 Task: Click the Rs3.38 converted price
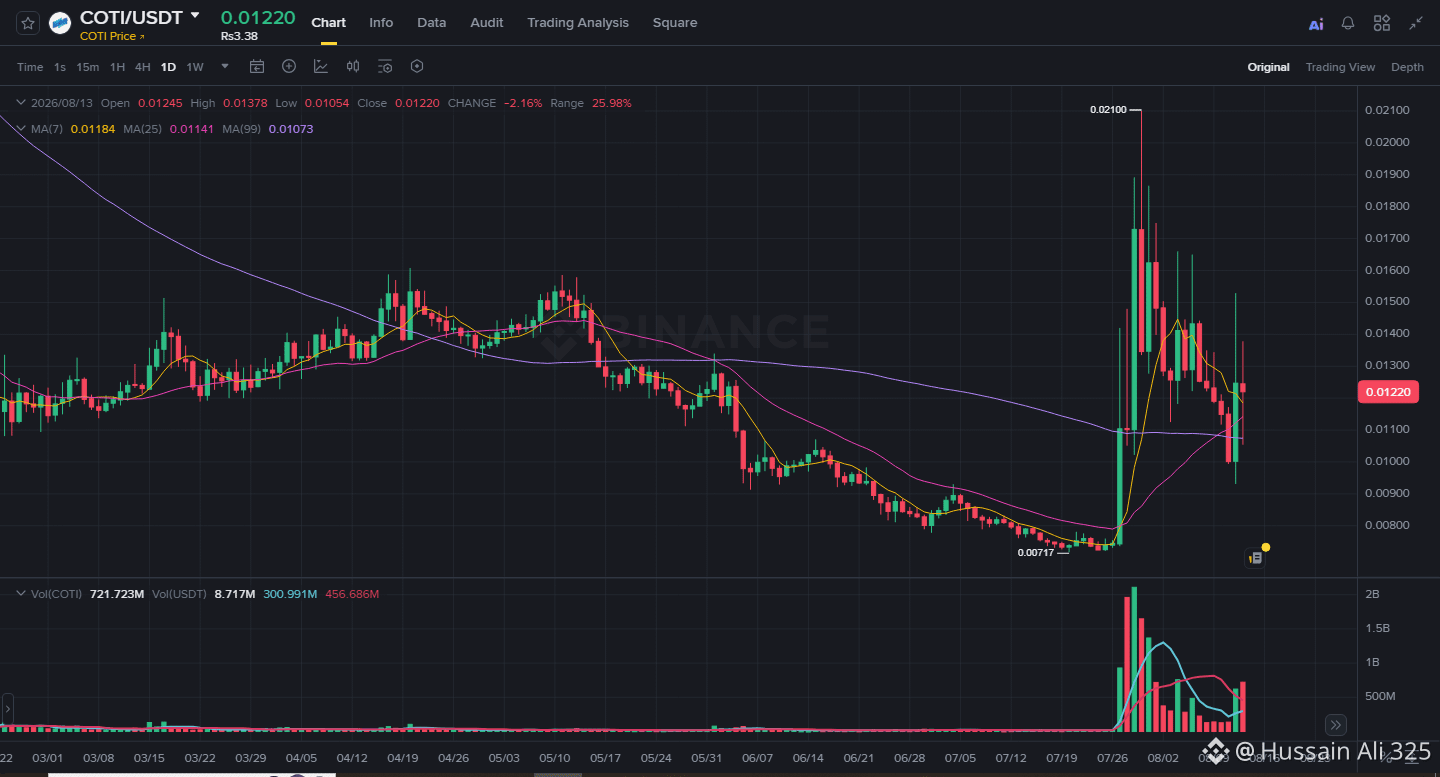pyautogui.click(x=239, y=36)
